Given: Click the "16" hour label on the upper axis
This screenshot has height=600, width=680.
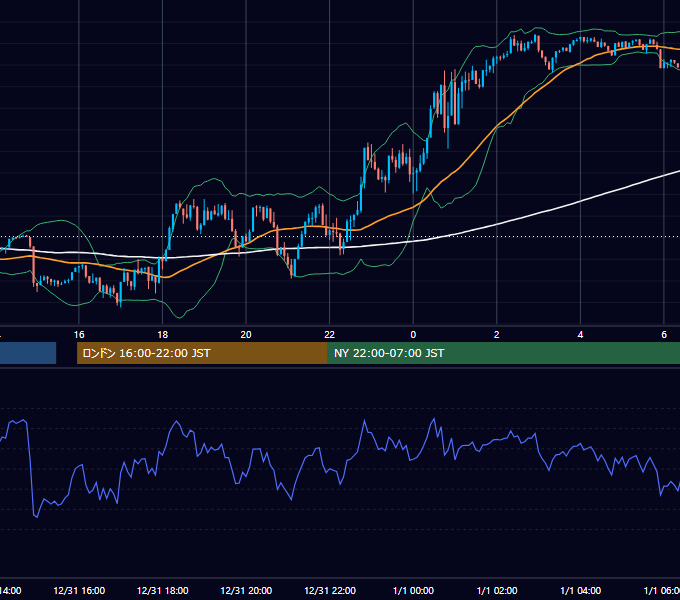Looking at the screenshot, I should [x=79, y=335].
